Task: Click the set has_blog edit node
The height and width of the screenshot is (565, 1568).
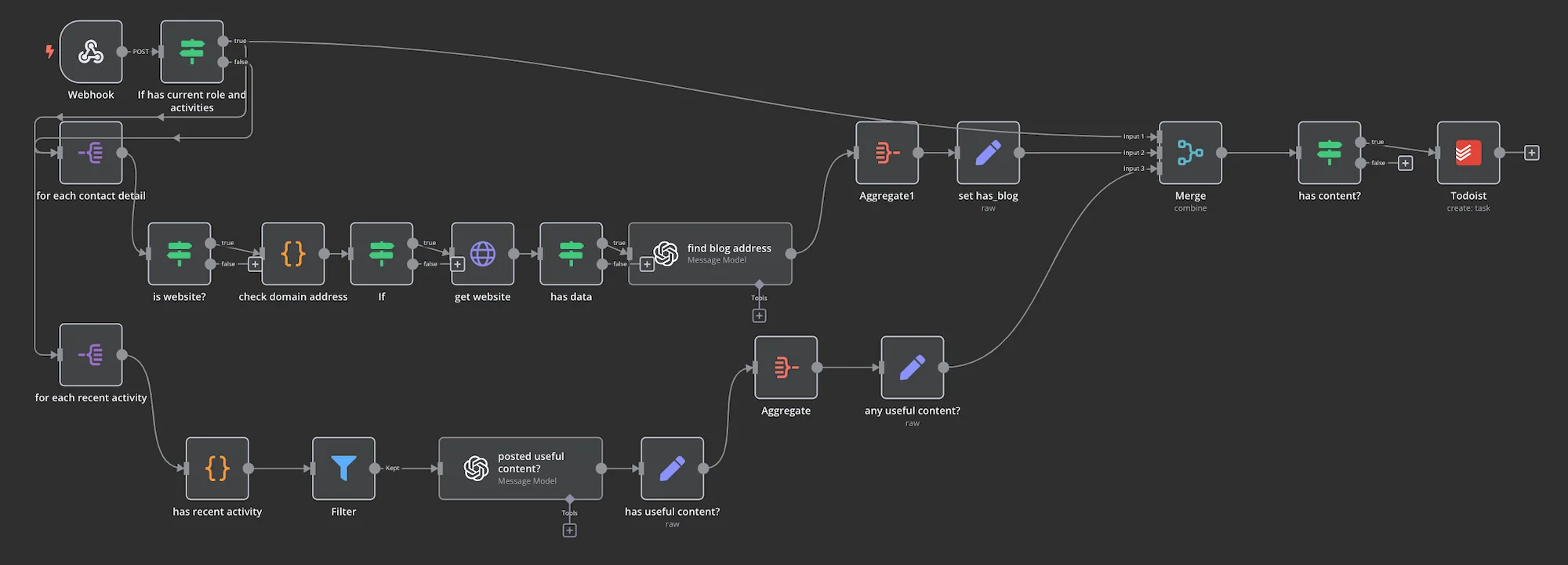Action: coord(988,153)
